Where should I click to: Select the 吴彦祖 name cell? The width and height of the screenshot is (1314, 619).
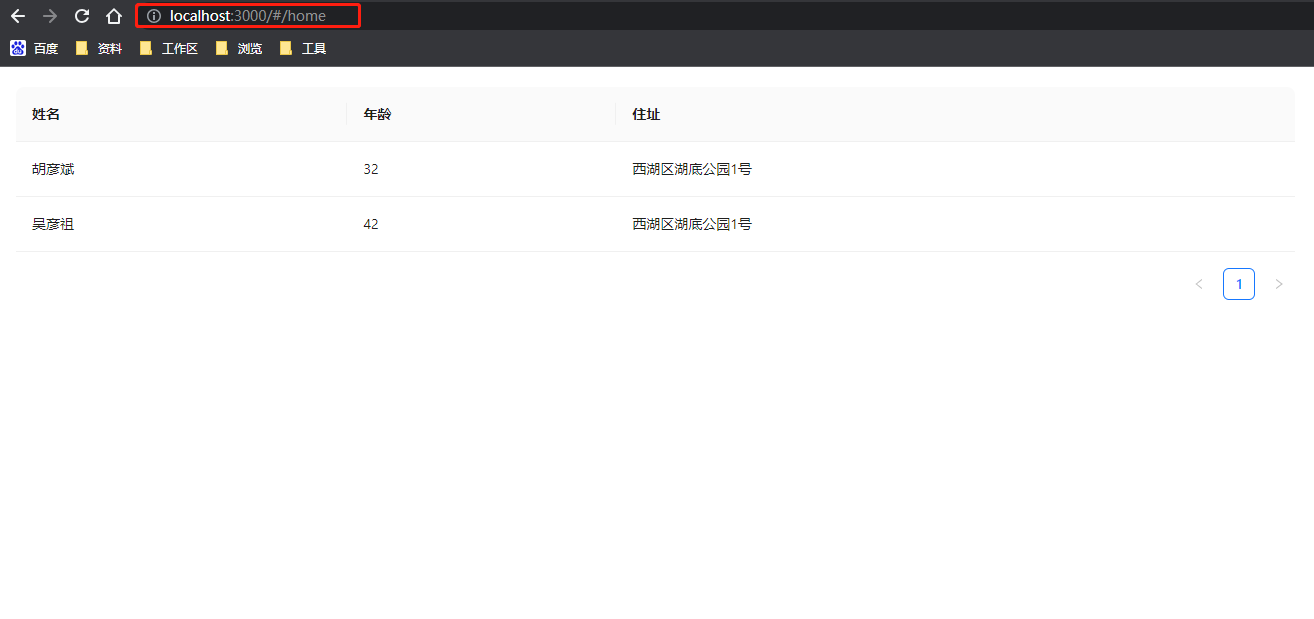(53, 224)
